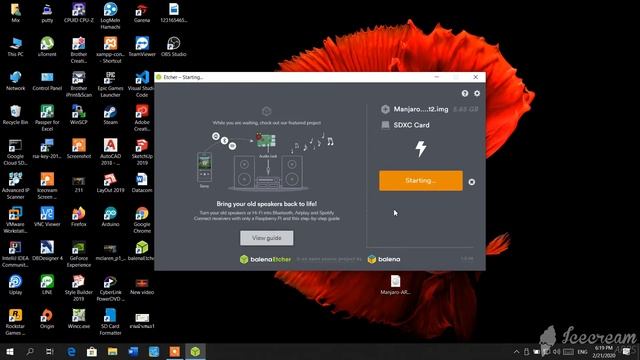
Task: Open Garena desktop icon
Action: click(142, 13)
